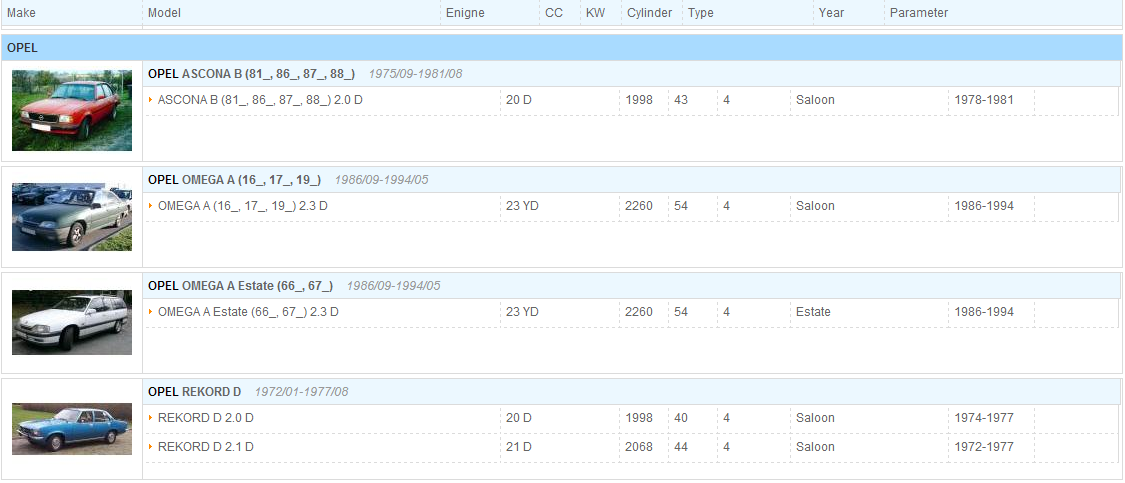Open the blue Opel Rekord D thumbnail
The image size is (1125, 483).
(72, 428)
